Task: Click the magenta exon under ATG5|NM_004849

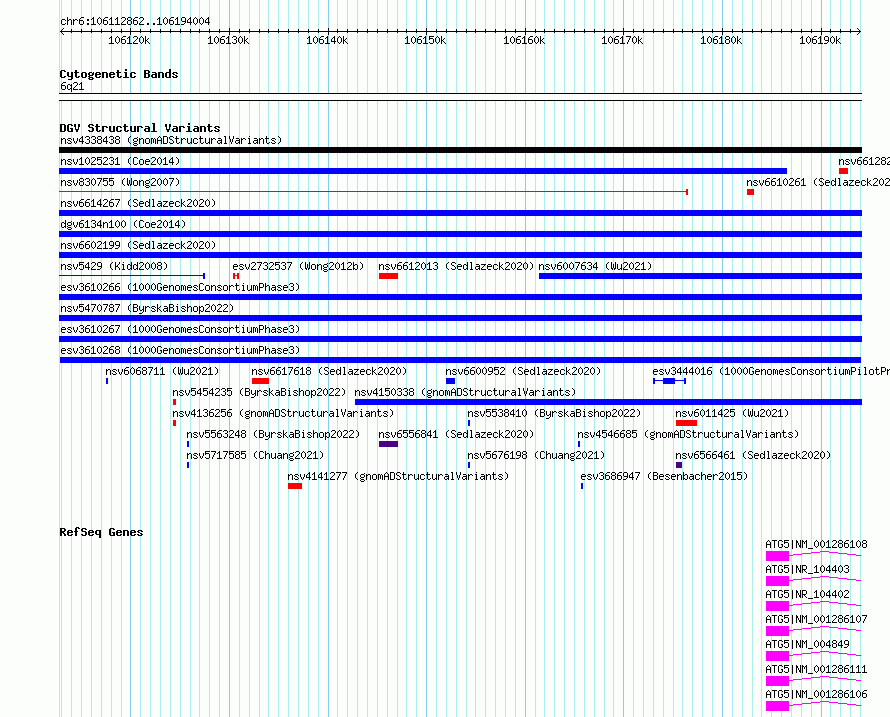Action: pyautogui.click(x=777, y=656)
